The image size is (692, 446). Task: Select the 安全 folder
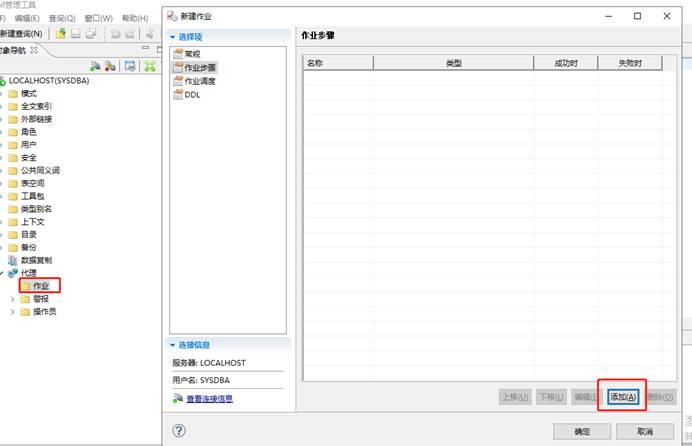[29, 157]
